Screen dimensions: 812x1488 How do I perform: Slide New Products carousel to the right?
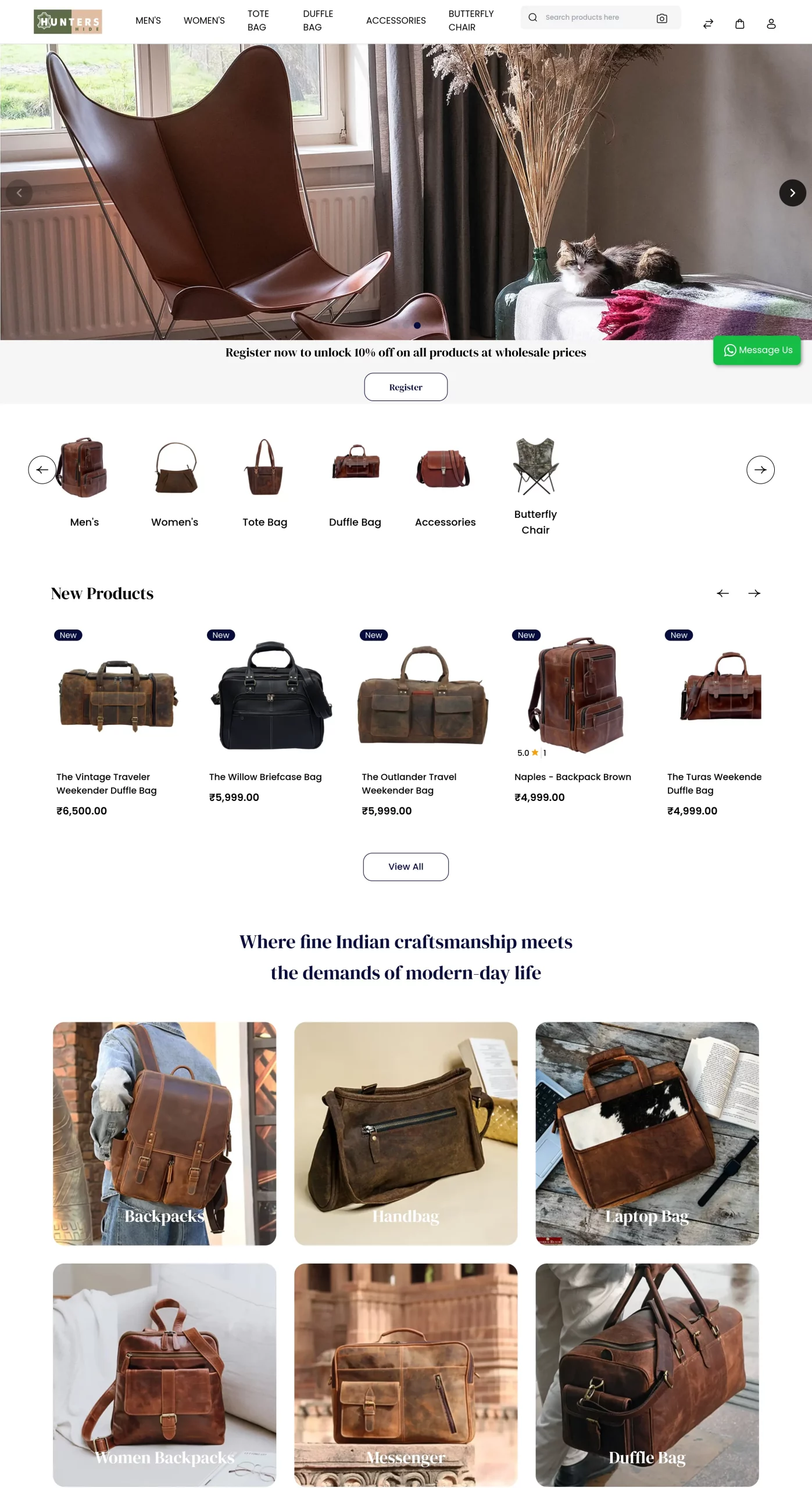[754, 593]
